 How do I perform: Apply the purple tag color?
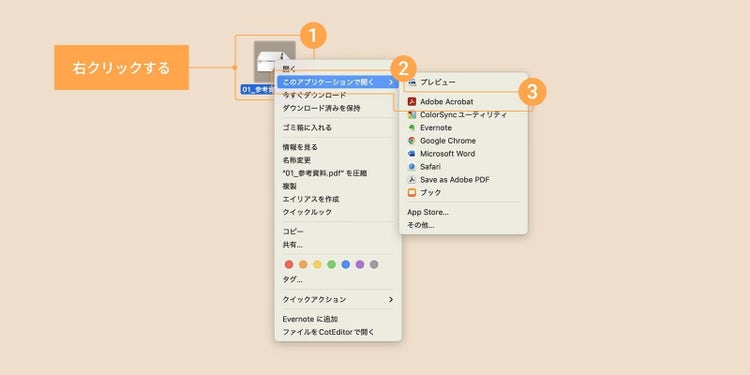pyautogui.click(x=360, y=265)
